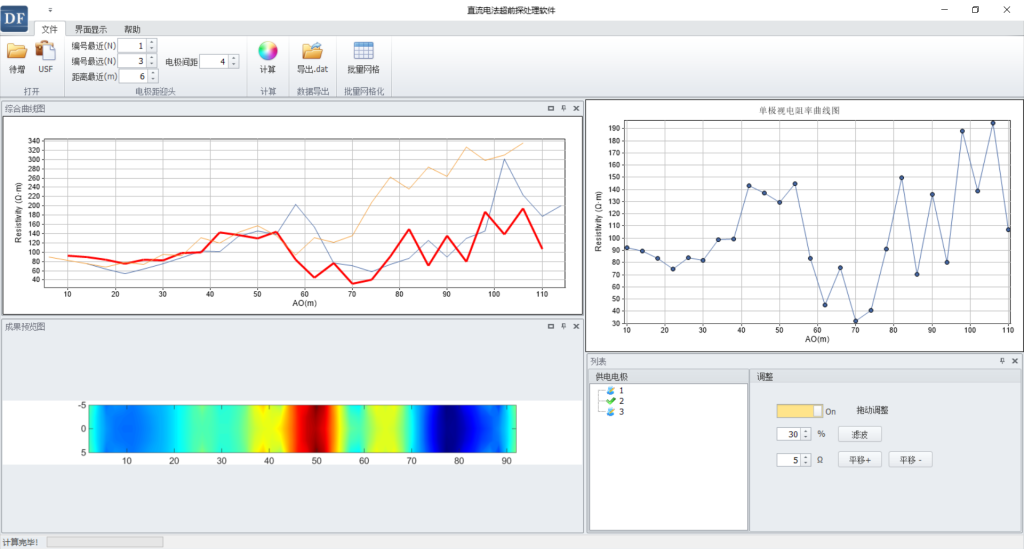Select electrode 3 in 供电电极 tree
Viewport: 1024px width, 549px height.
coord(615,412)
